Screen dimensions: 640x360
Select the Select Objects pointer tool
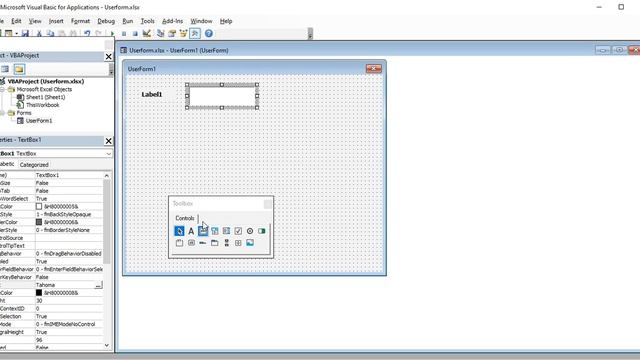pyautogui.click(x=179, y=231)
